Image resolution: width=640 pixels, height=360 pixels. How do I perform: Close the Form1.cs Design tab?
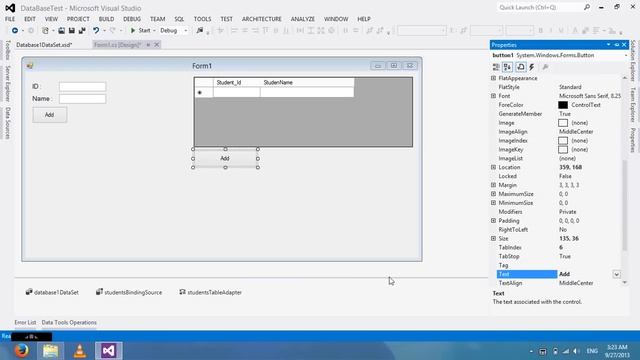156,45
